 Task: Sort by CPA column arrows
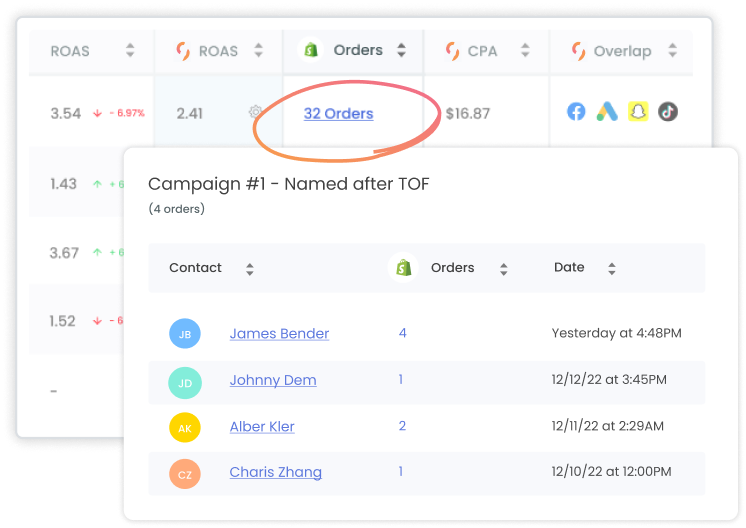[525, 50]
